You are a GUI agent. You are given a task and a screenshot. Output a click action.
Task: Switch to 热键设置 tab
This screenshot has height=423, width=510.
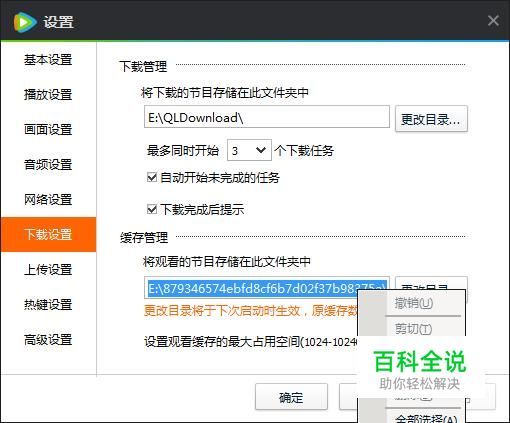(48, 304)
